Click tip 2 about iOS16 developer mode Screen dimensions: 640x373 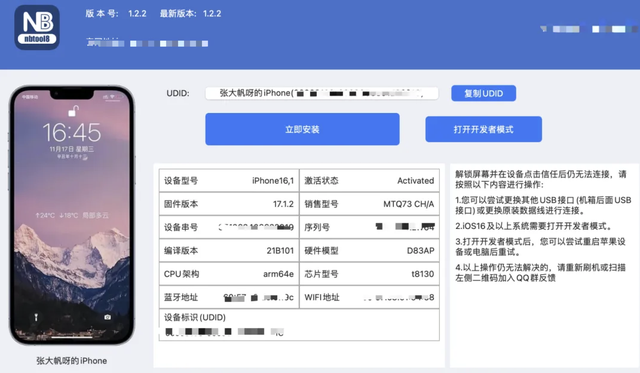pyautogui.click(x=533, y=226)
